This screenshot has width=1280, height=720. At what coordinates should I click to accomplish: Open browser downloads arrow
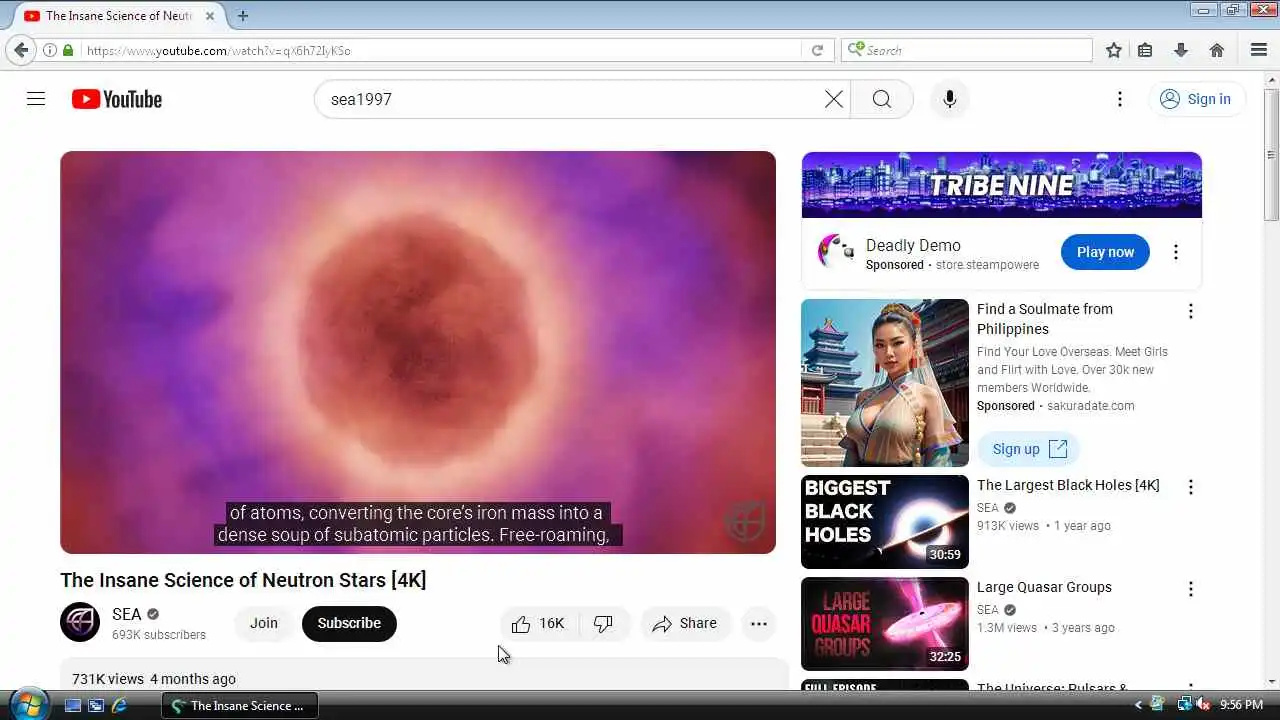[1181, 50]
